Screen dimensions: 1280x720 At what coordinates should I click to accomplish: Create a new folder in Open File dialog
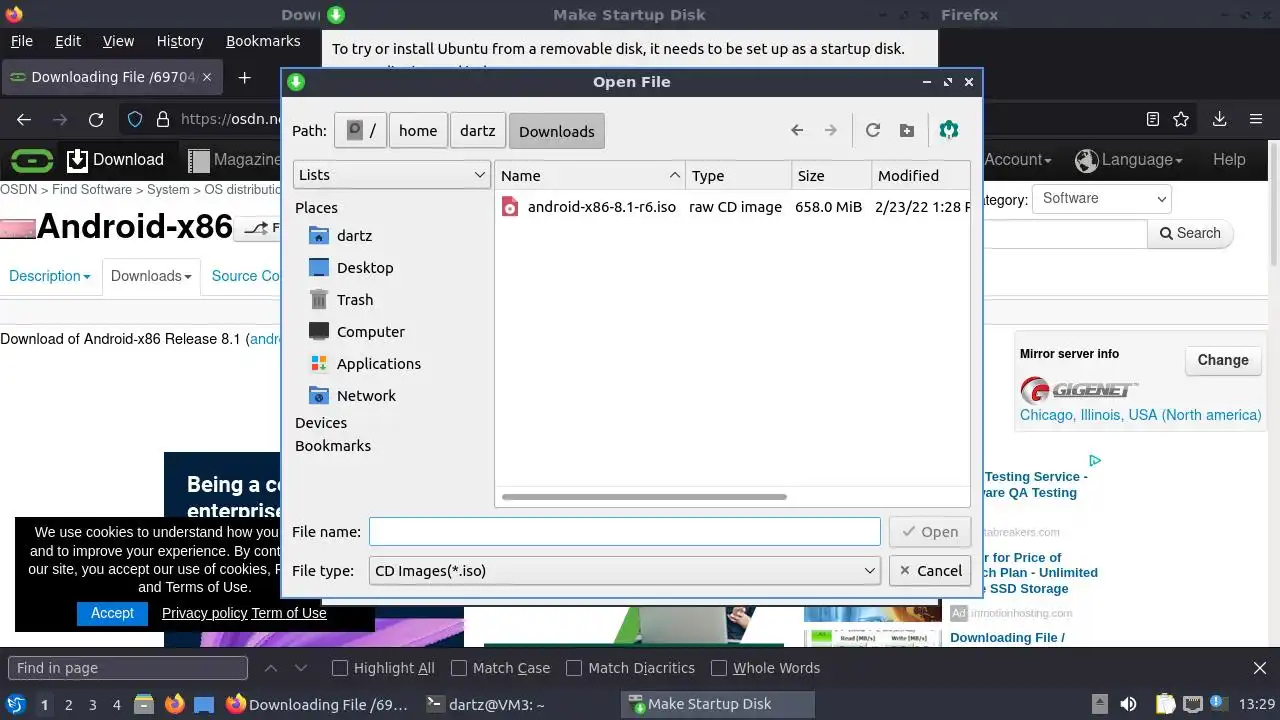907,131
